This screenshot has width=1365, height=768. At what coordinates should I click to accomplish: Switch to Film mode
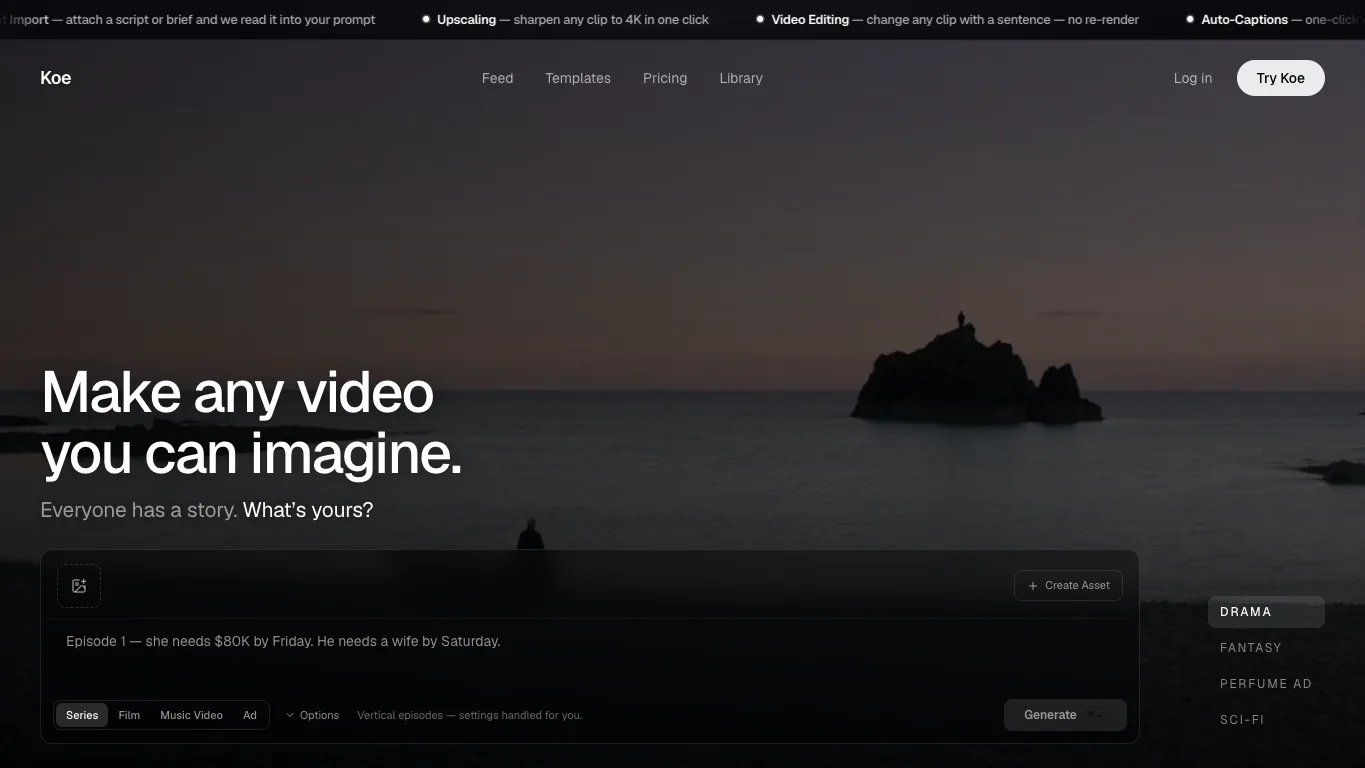coord(129,715)
